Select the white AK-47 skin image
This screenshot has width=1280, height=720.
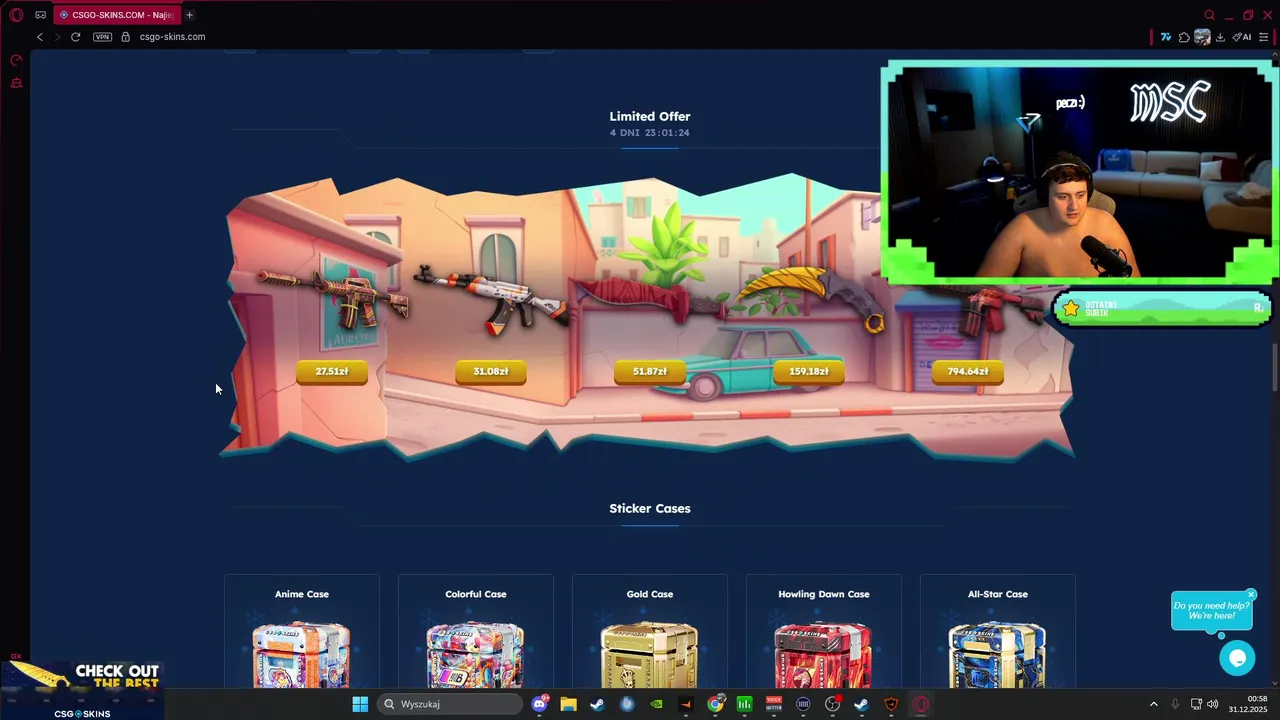490,300
